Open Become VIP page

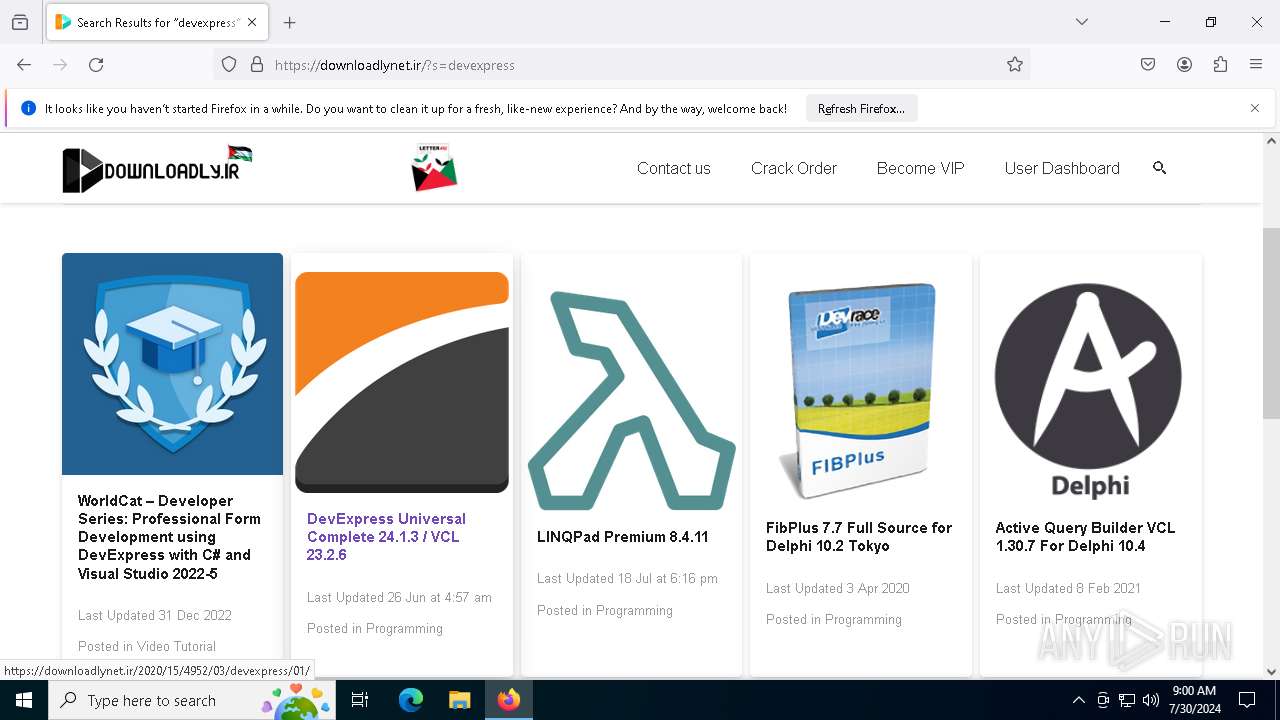(920, 168)
